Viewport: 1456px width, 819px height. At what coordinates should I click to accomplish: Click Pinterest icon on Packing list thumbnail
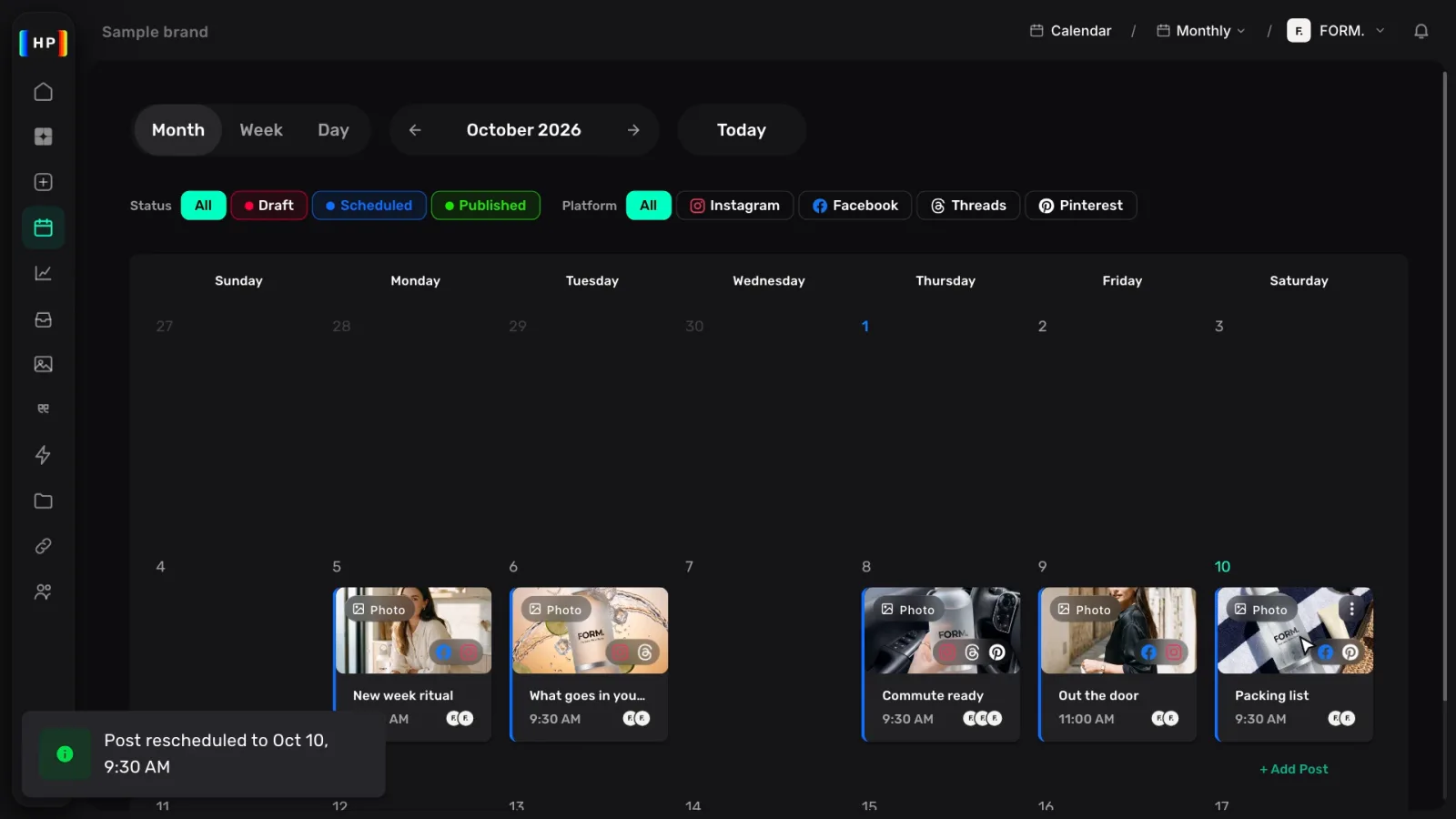click(x=1350, y=652)
